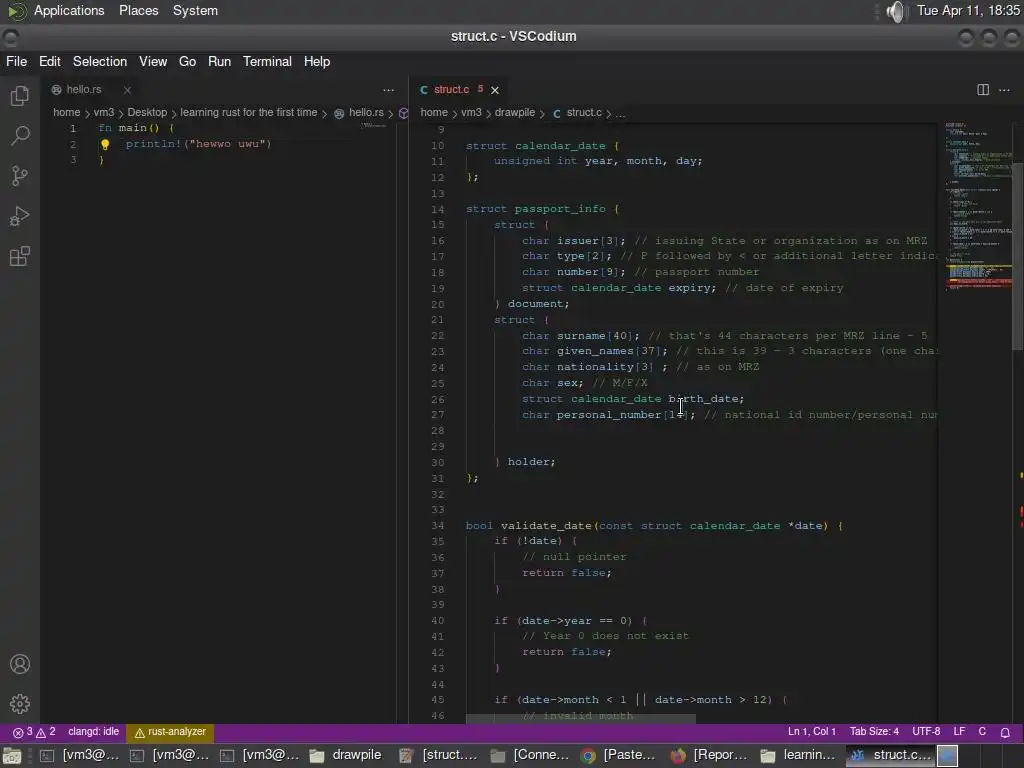Screen dimensions: 1024x768
Task: Open the Places menu in top panel
Action: [138, 11]
